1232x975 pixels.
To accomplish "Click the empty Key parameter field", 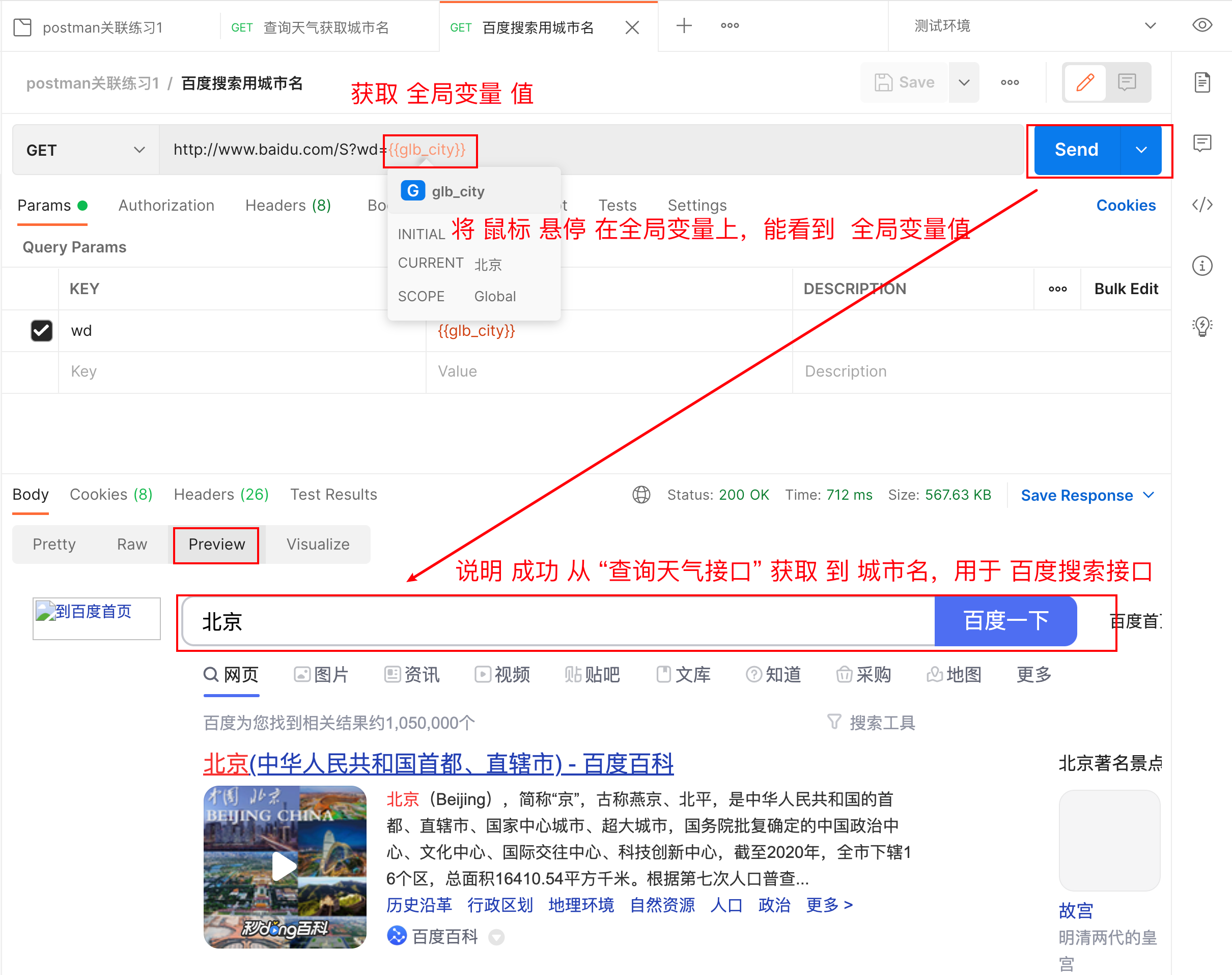I will point(242,371).
